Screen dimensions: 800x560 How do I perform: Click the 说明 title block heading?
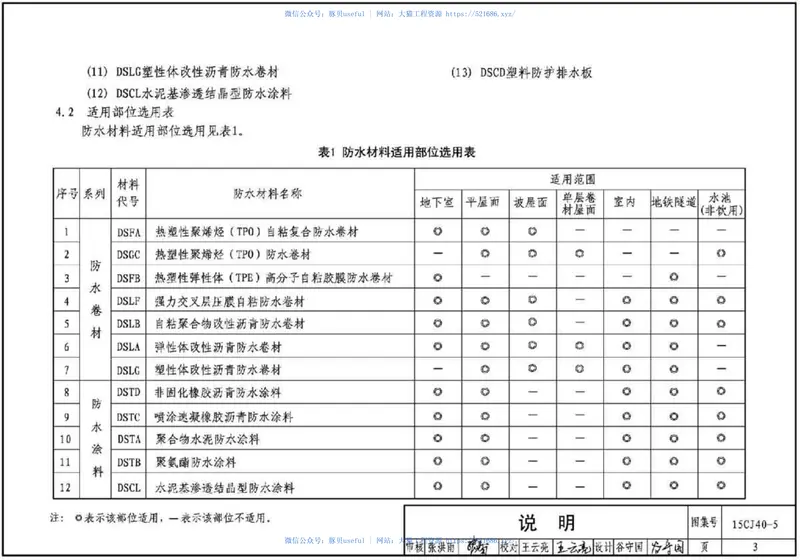[546, 523]
